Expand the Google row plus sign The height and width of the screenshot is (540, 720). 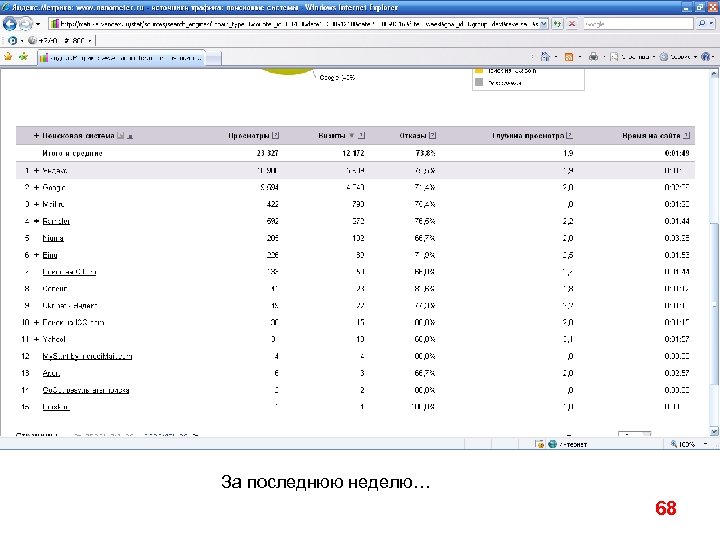36,187
